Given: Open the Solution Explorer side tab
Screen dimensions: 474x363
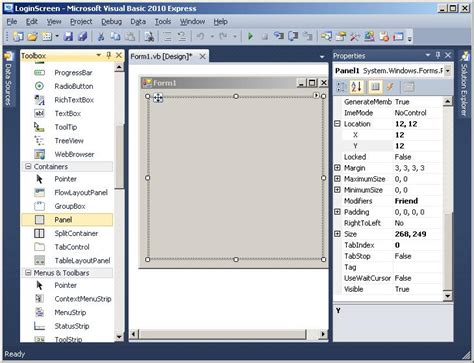Looking at the screenshot, I should click(x=464, y=84).
